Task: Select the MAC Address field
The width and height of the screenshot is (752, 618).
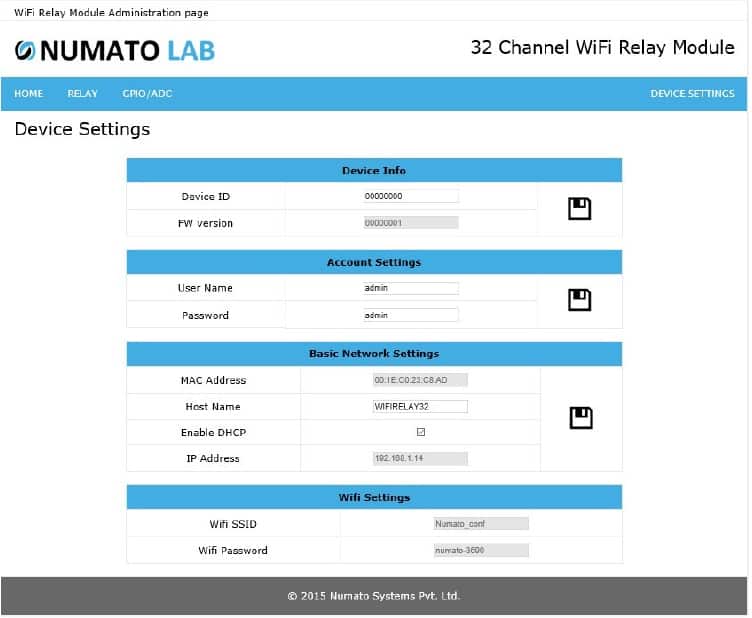Action: (x=420, y=380)
